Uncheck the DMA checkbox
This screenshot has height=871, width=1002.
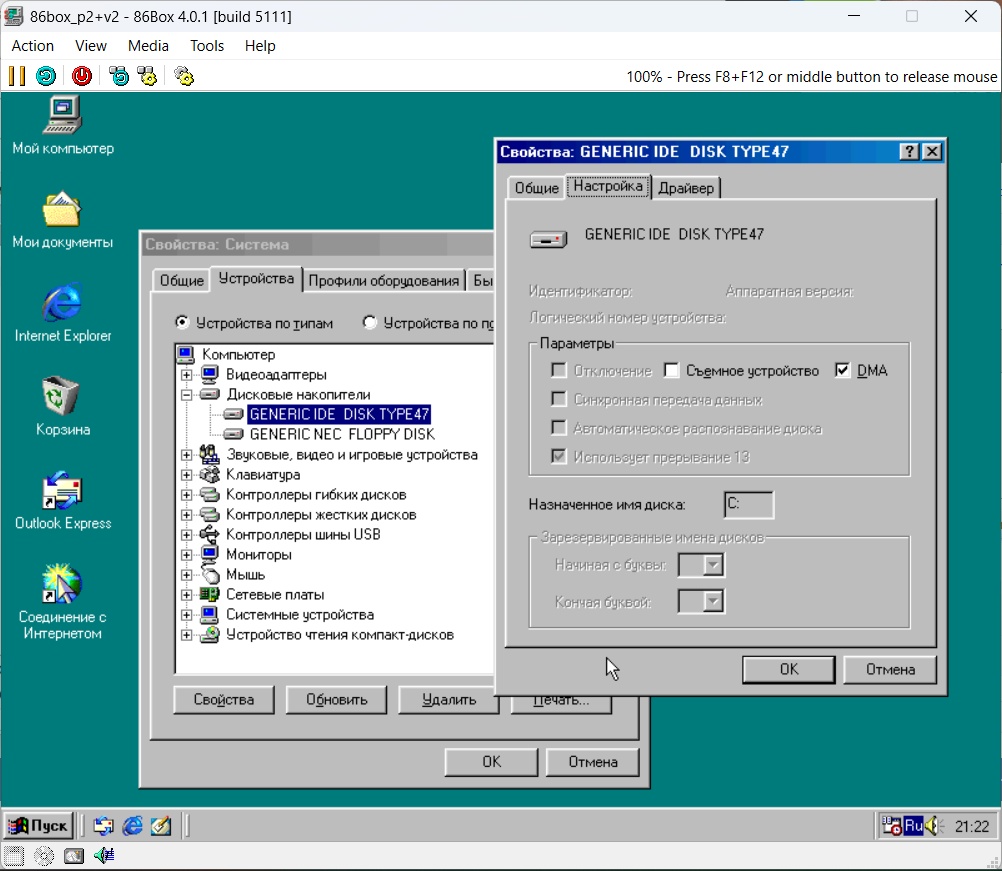click(842, 371)
